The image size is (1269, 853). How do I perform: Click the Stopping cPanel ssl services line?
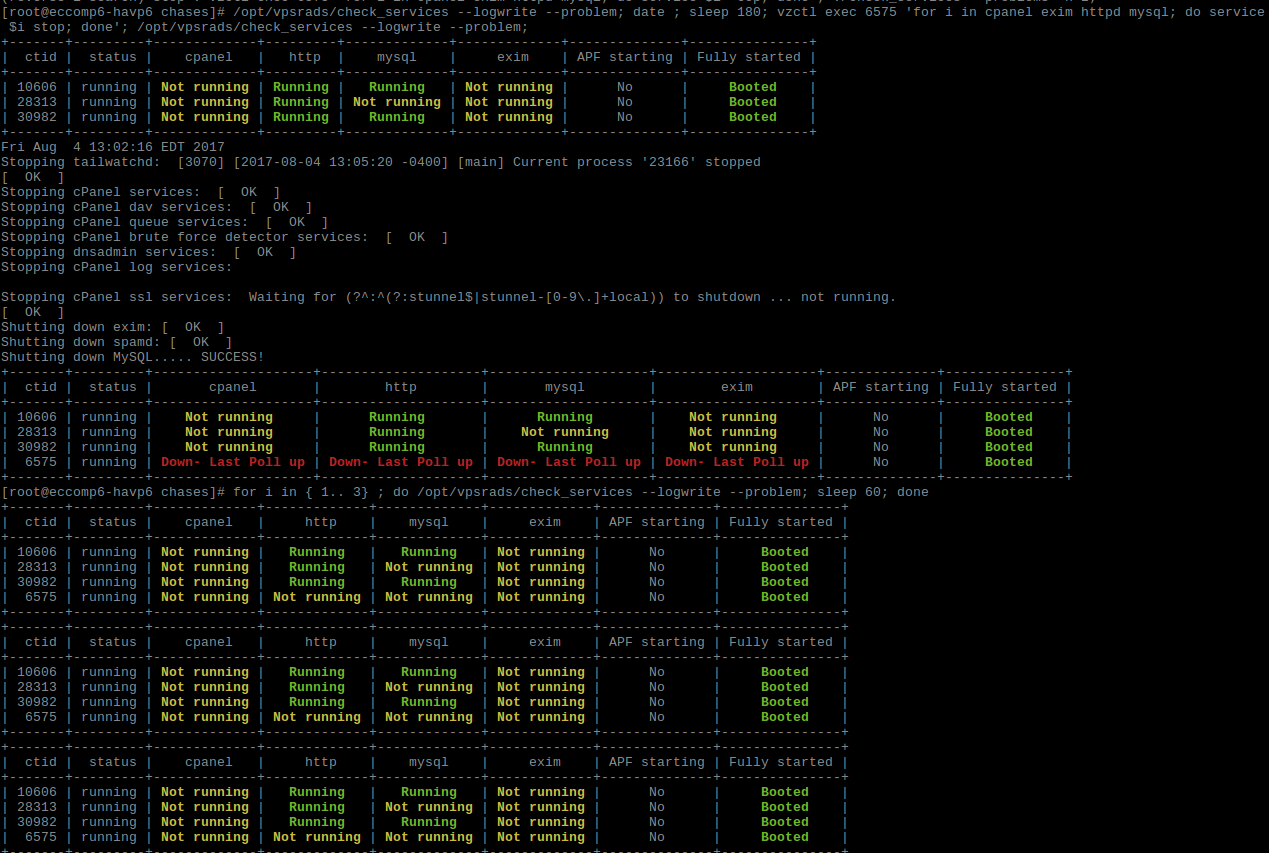(448, 297)
